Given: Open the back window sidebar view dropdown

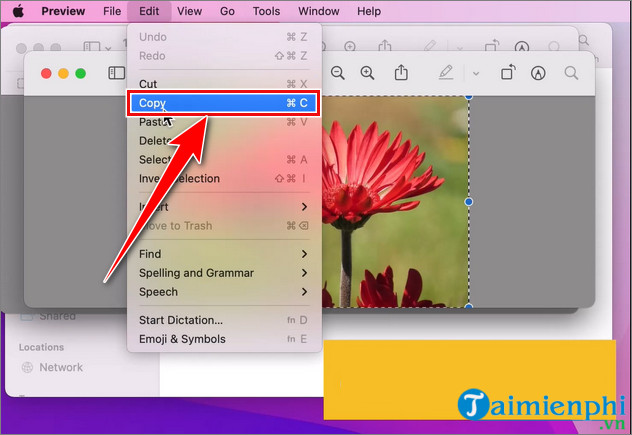Looking at the screenshot, I should (x=108, y=49).
